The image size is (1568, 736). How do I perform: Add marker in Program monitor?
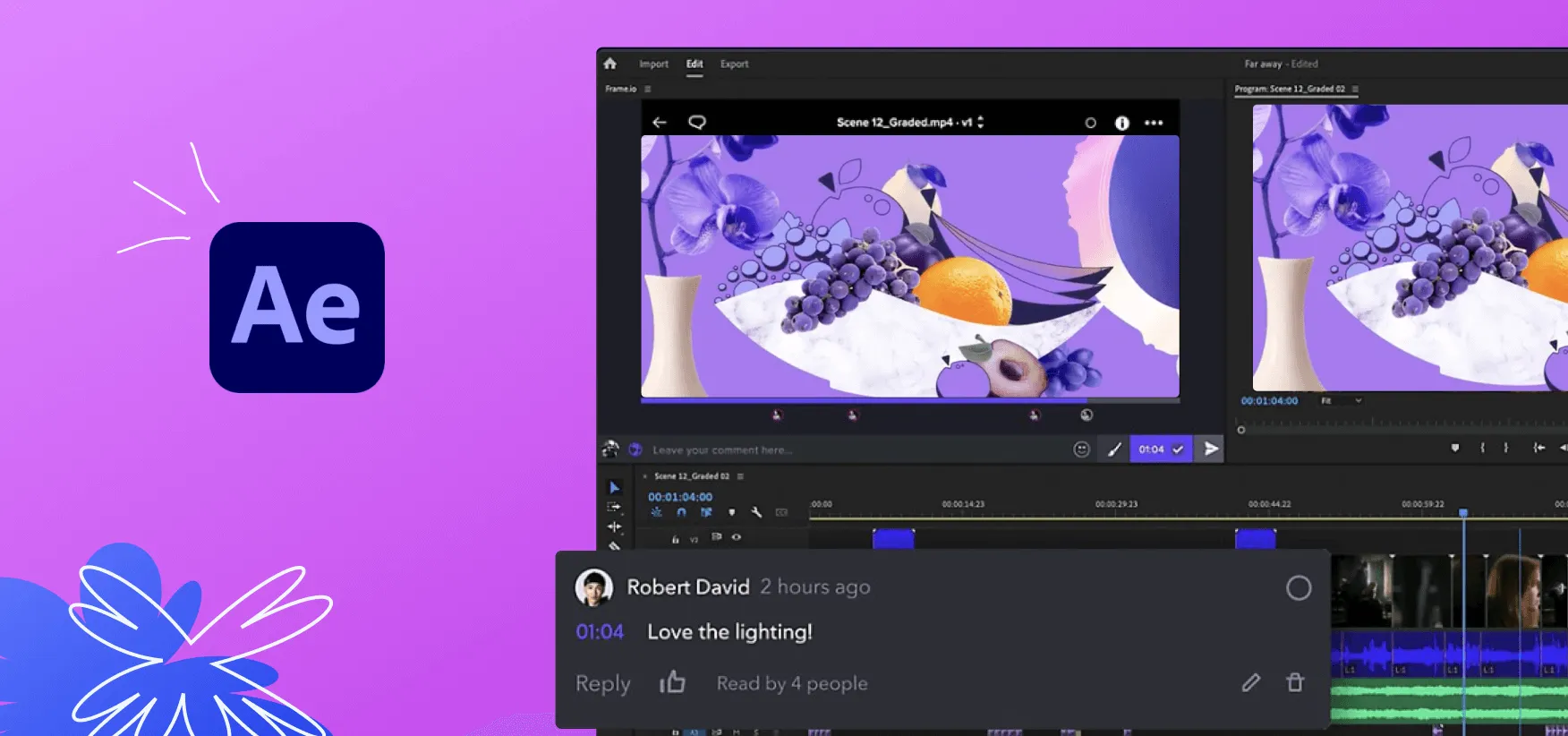pos(1455,447)
